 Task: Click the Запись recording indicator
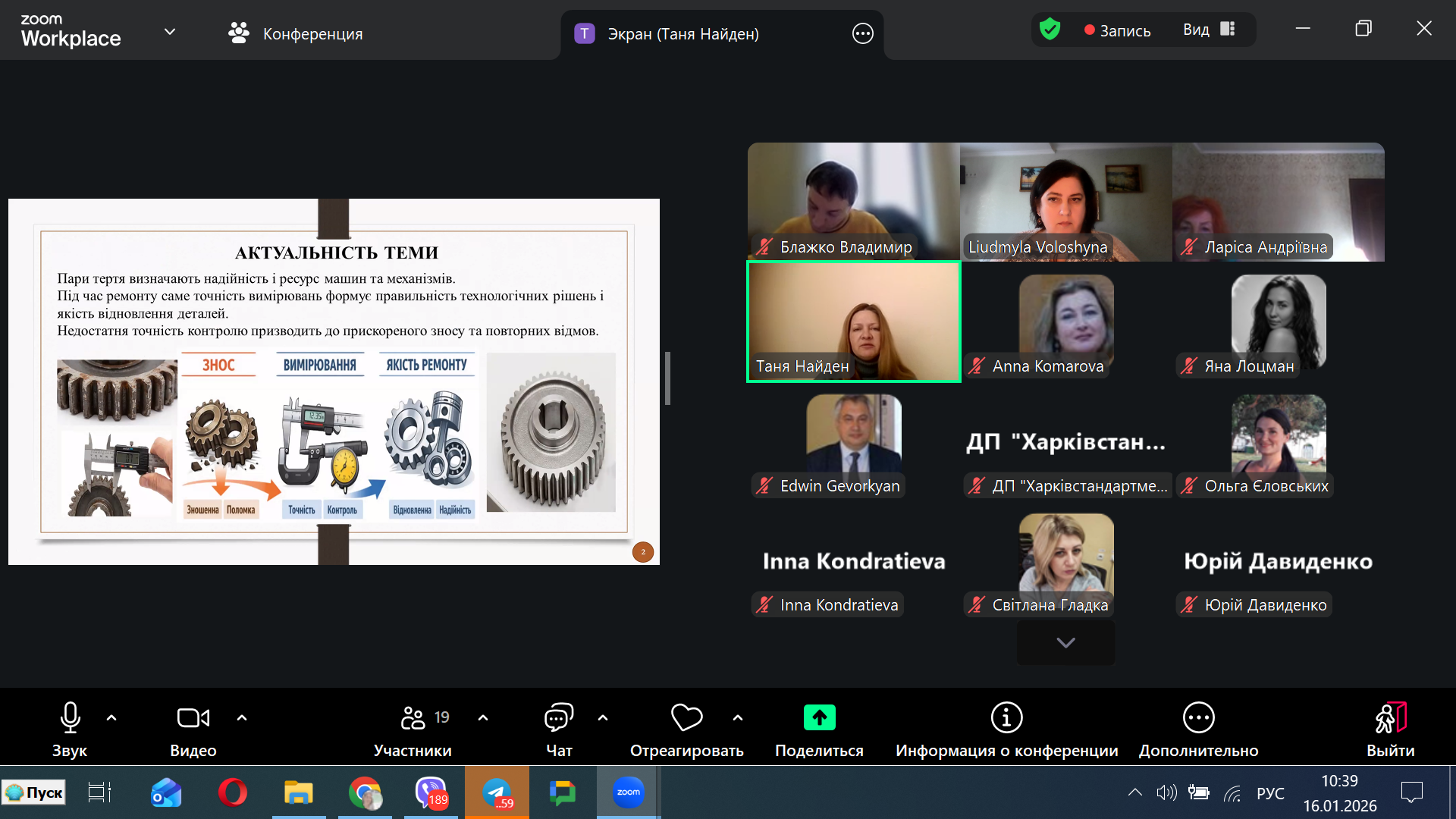pos(1118,30)
